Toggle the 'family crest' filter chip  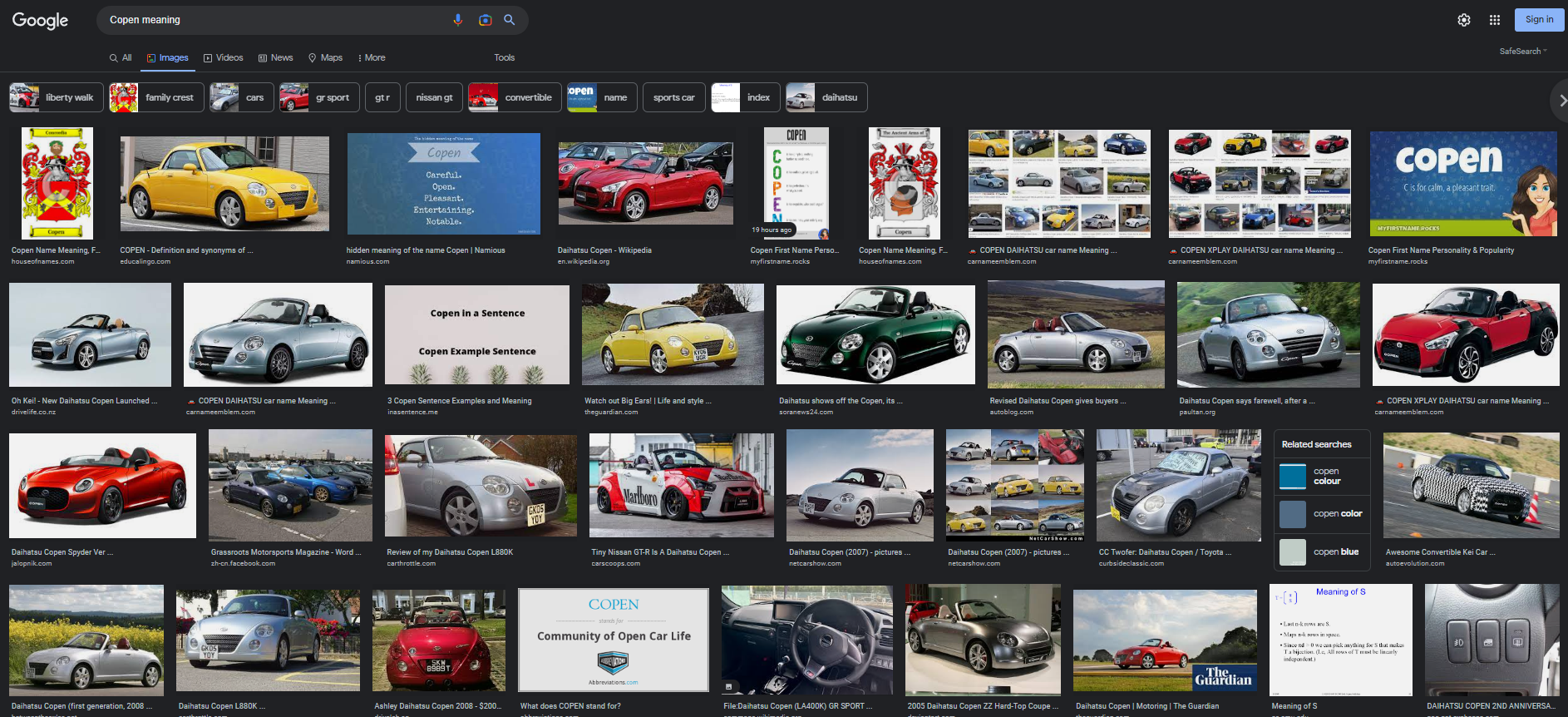point(157,97)
